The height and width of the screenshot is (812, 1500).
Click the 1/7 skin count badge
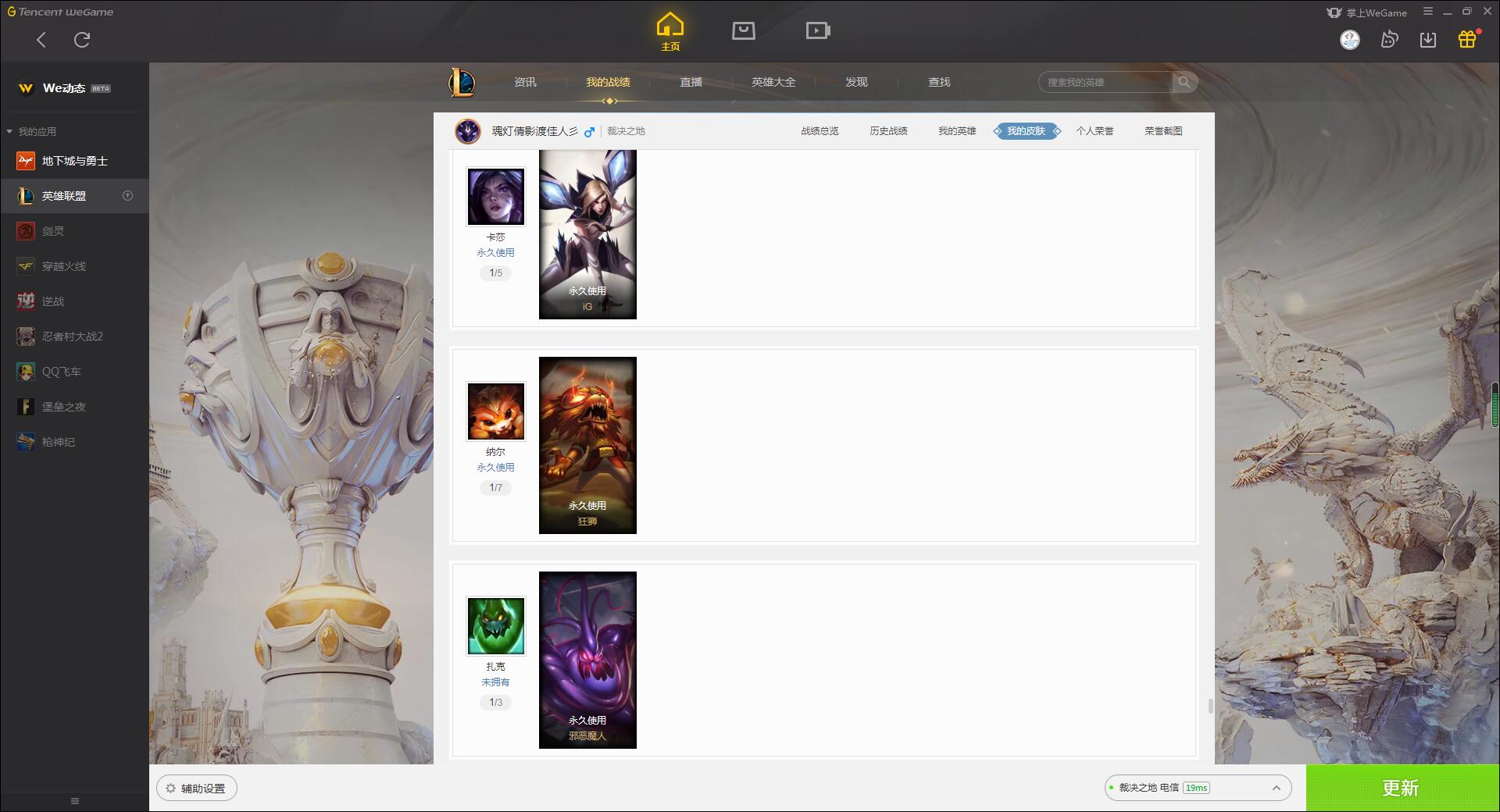pos(496,488)
